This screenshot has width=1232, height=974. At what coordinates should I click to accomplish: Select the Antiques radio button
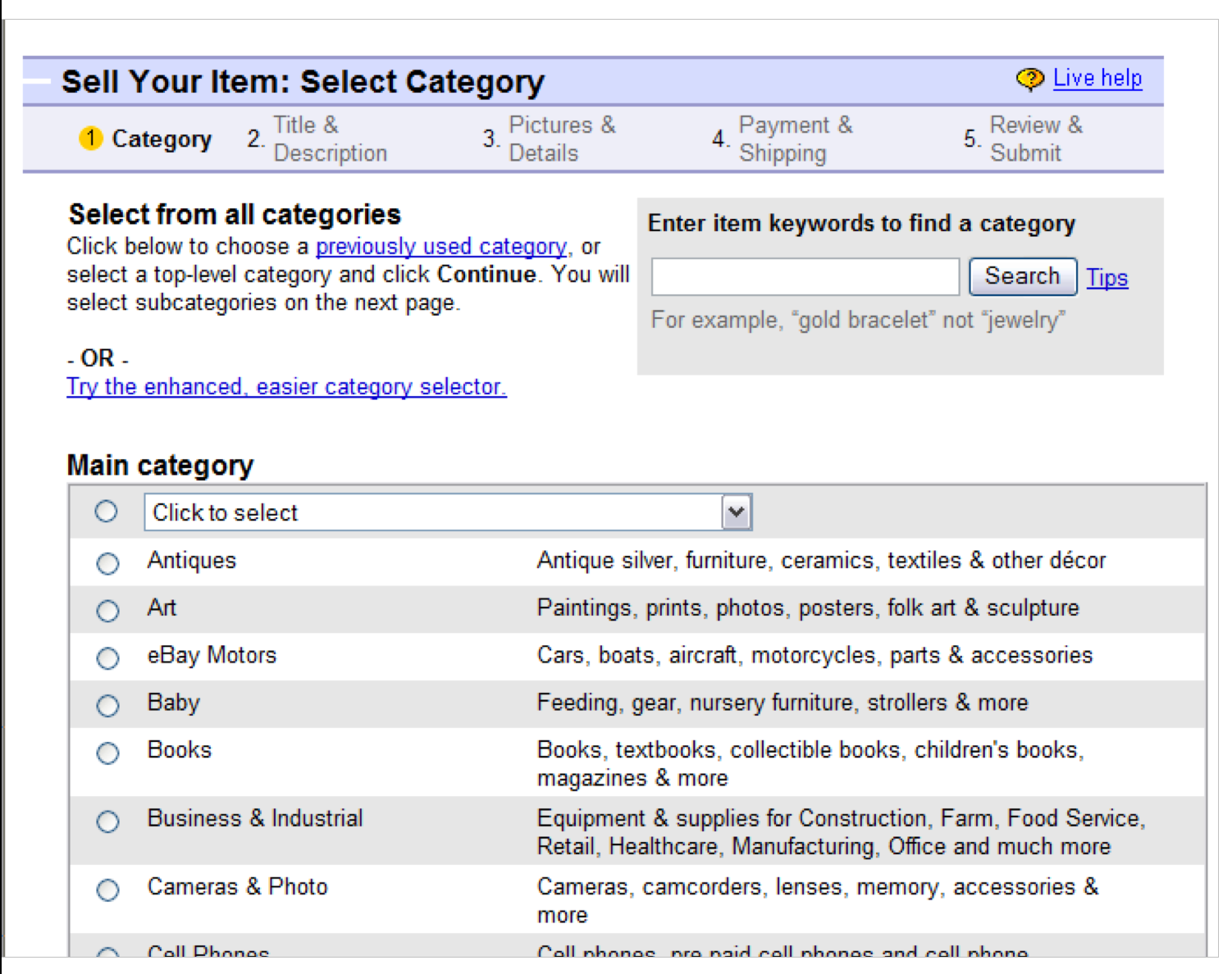tap(107, 563)
